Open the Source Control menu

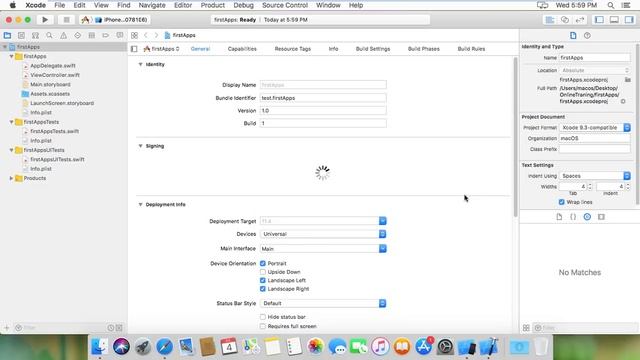point(285,5)
